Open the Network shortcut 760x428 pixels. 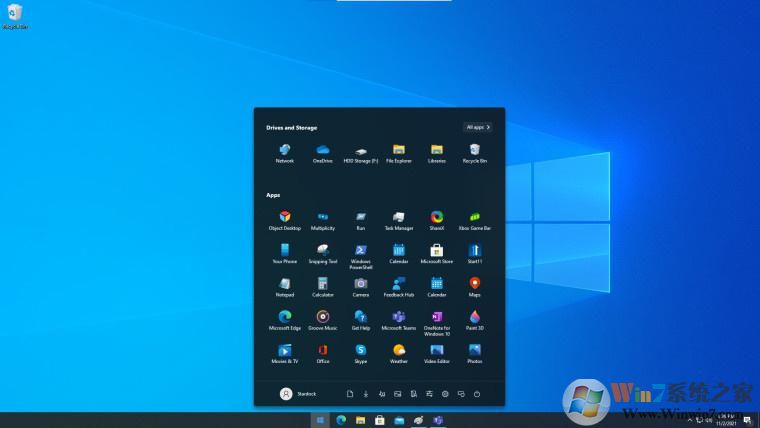pyautogui.click(x=285, y=151)
